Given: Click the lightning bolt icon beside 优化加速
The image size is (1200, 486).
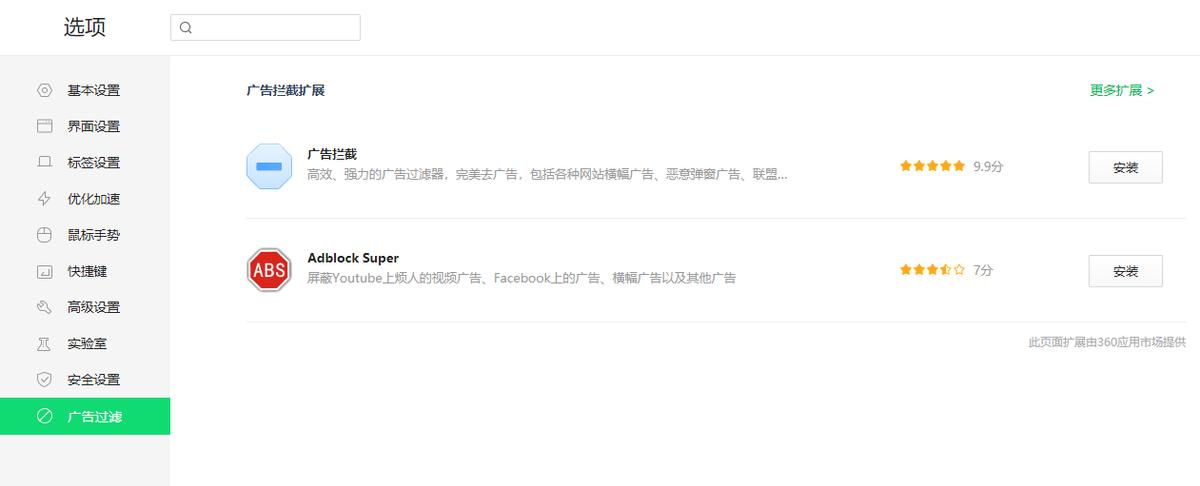Looking at the screenshot, I should click(x=44, y=199).
